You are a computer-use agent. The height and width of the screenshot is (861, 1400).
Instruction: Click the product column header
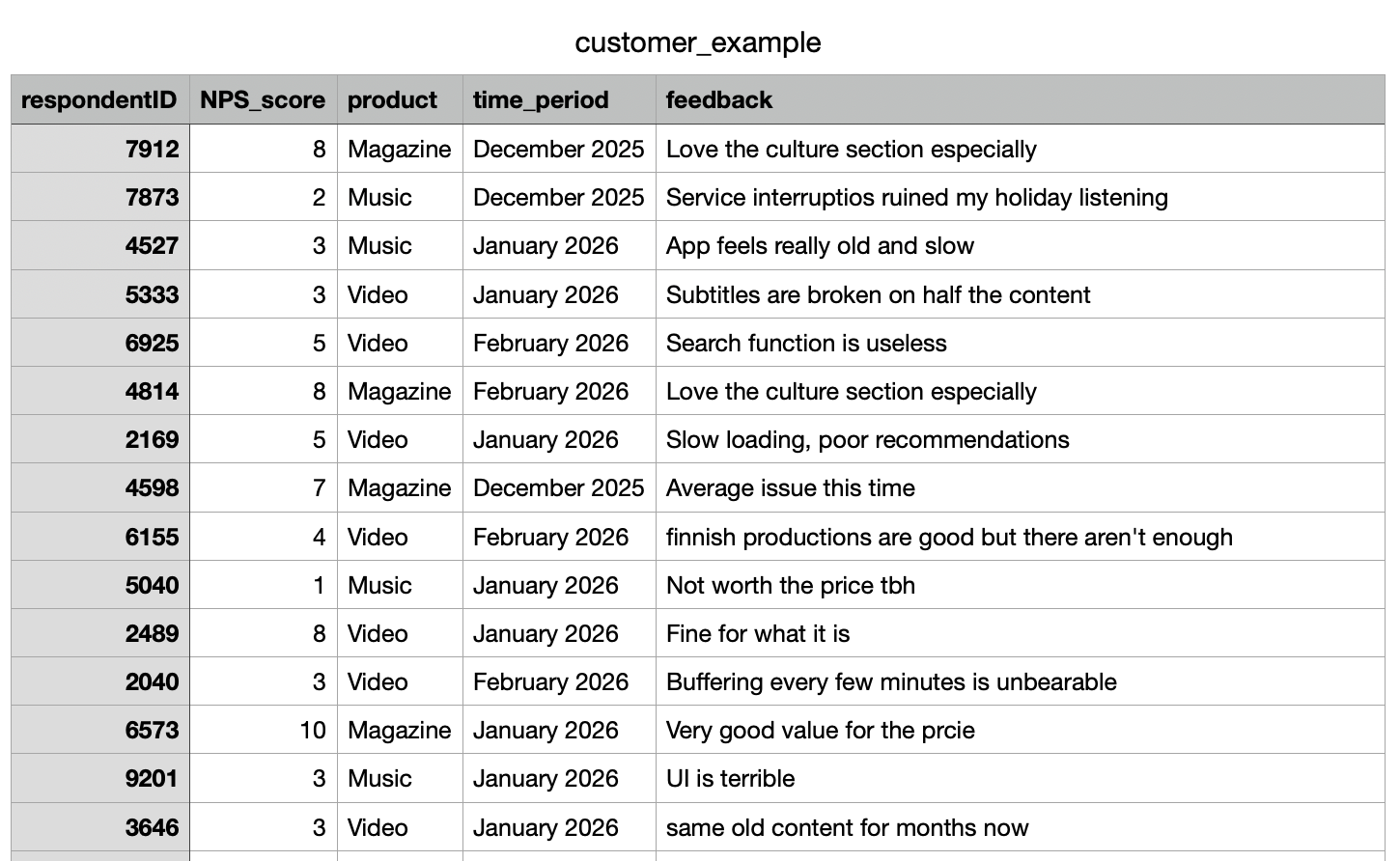(x=392, y=100)
